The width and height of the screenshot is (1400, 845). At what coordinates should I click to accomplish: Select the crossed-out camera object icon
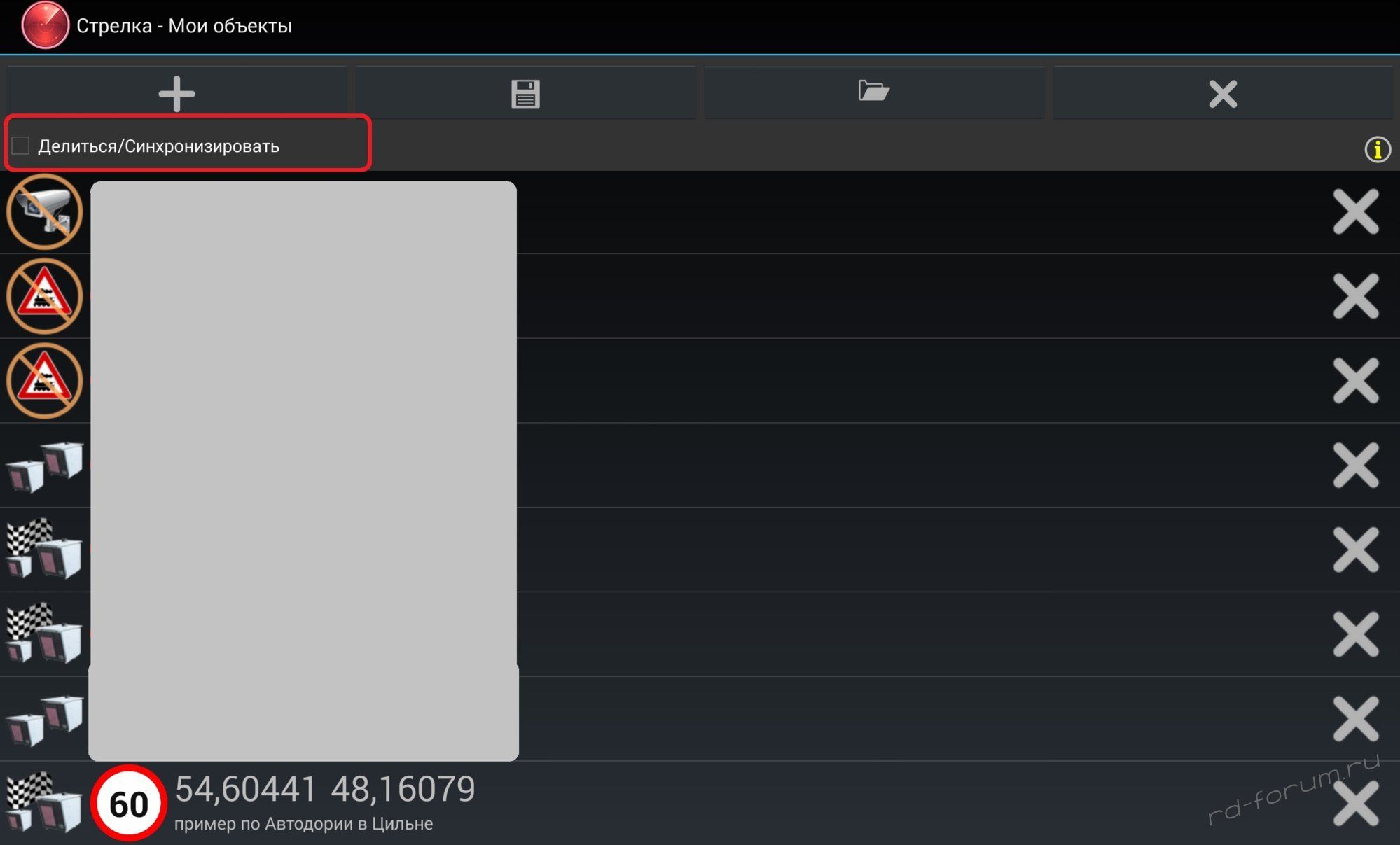tap(45, 211)
